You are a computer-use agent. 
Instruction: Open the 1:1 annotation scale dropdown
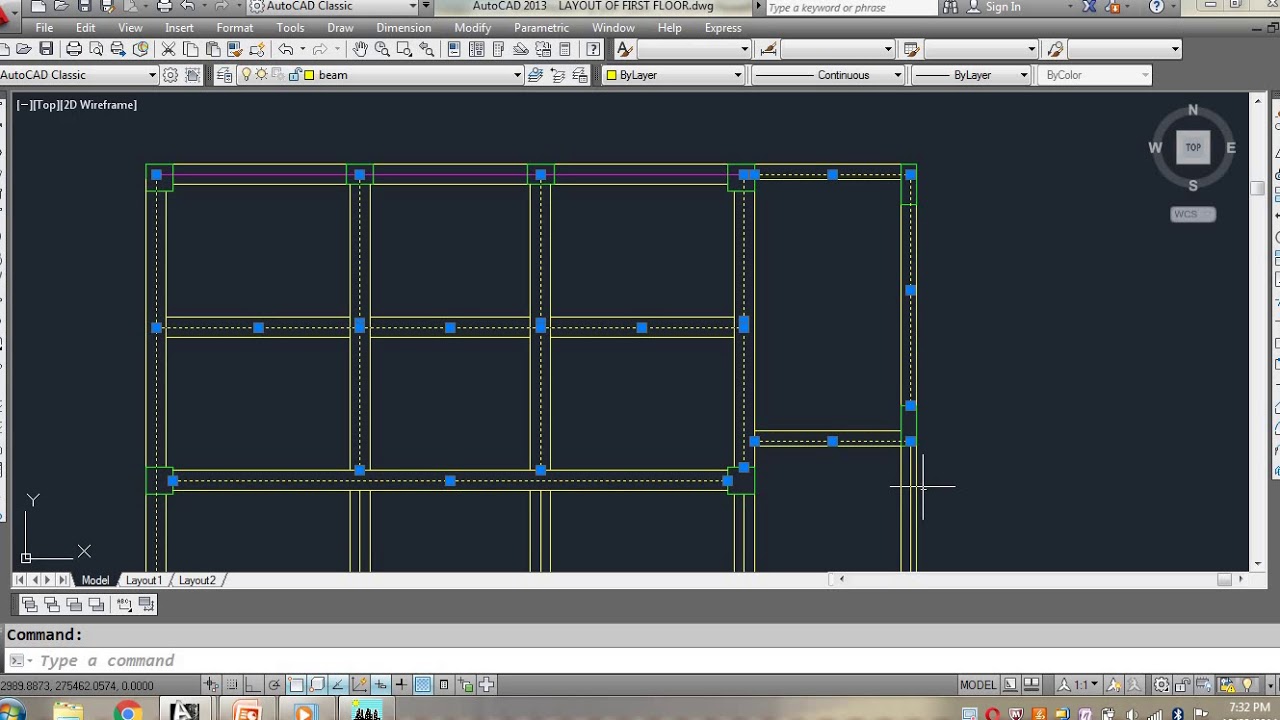(x=1081, y=685)
